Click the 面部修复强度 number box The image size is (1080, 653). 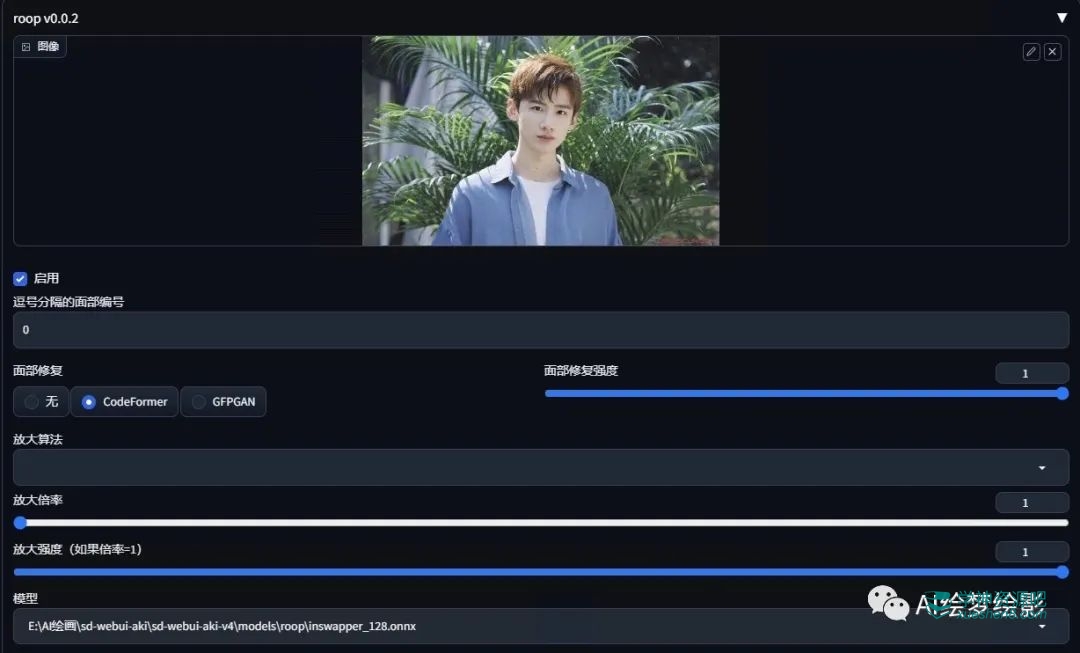(1032, 373)
